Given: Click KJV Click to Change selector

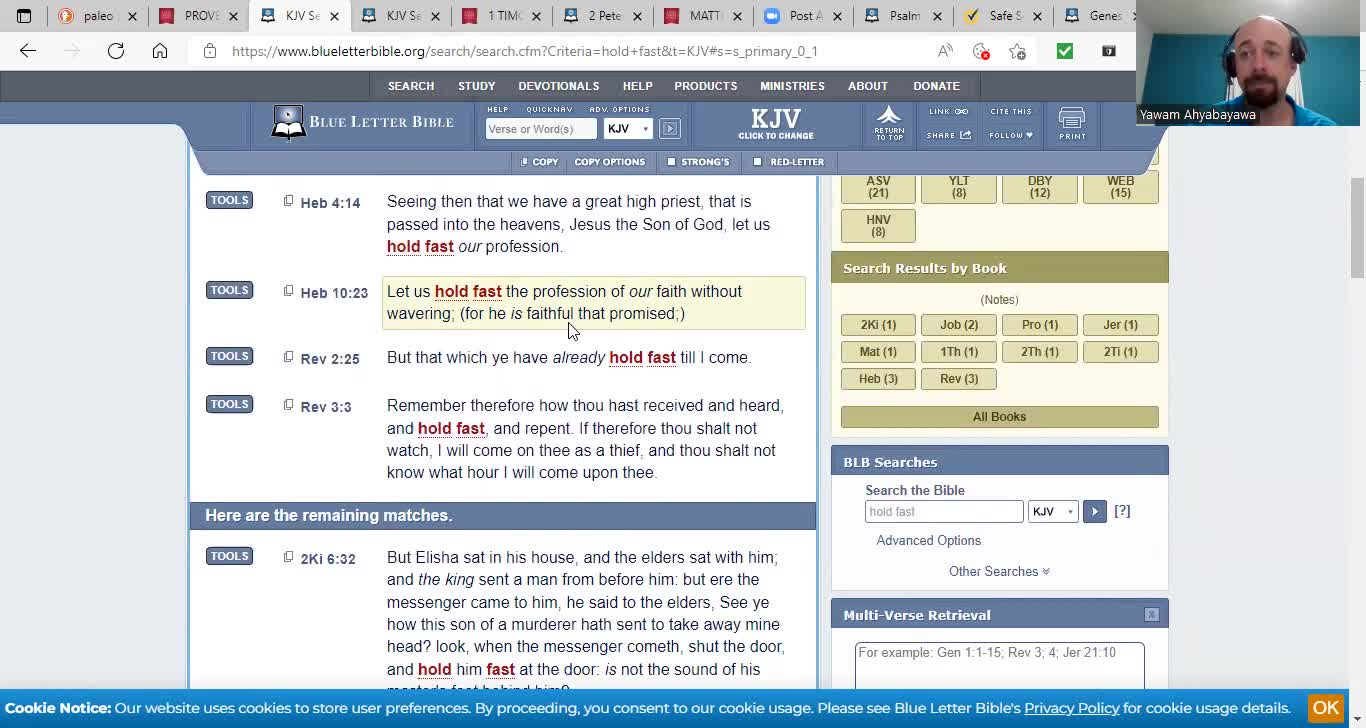Looking at the screenshot, I should [x=776, y=123].
